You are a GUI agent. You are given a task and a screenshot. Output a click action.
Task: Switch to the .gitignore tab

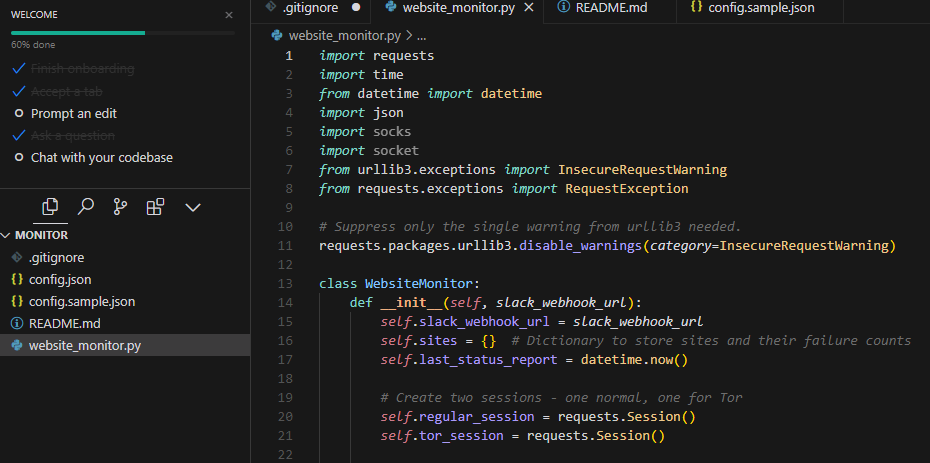[x=310, y=8]
